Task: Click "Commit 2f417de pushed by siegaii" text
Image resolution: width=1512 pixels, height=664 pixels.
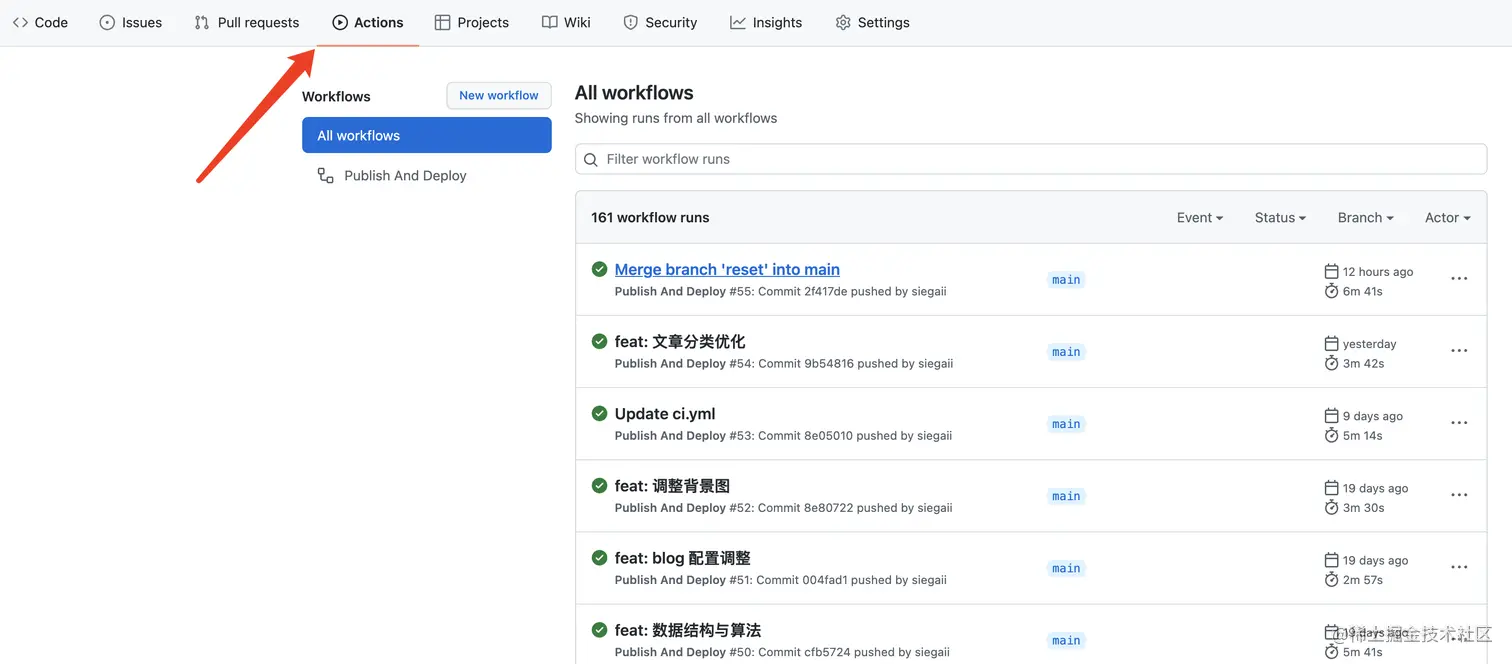Action: click(852, 291)
